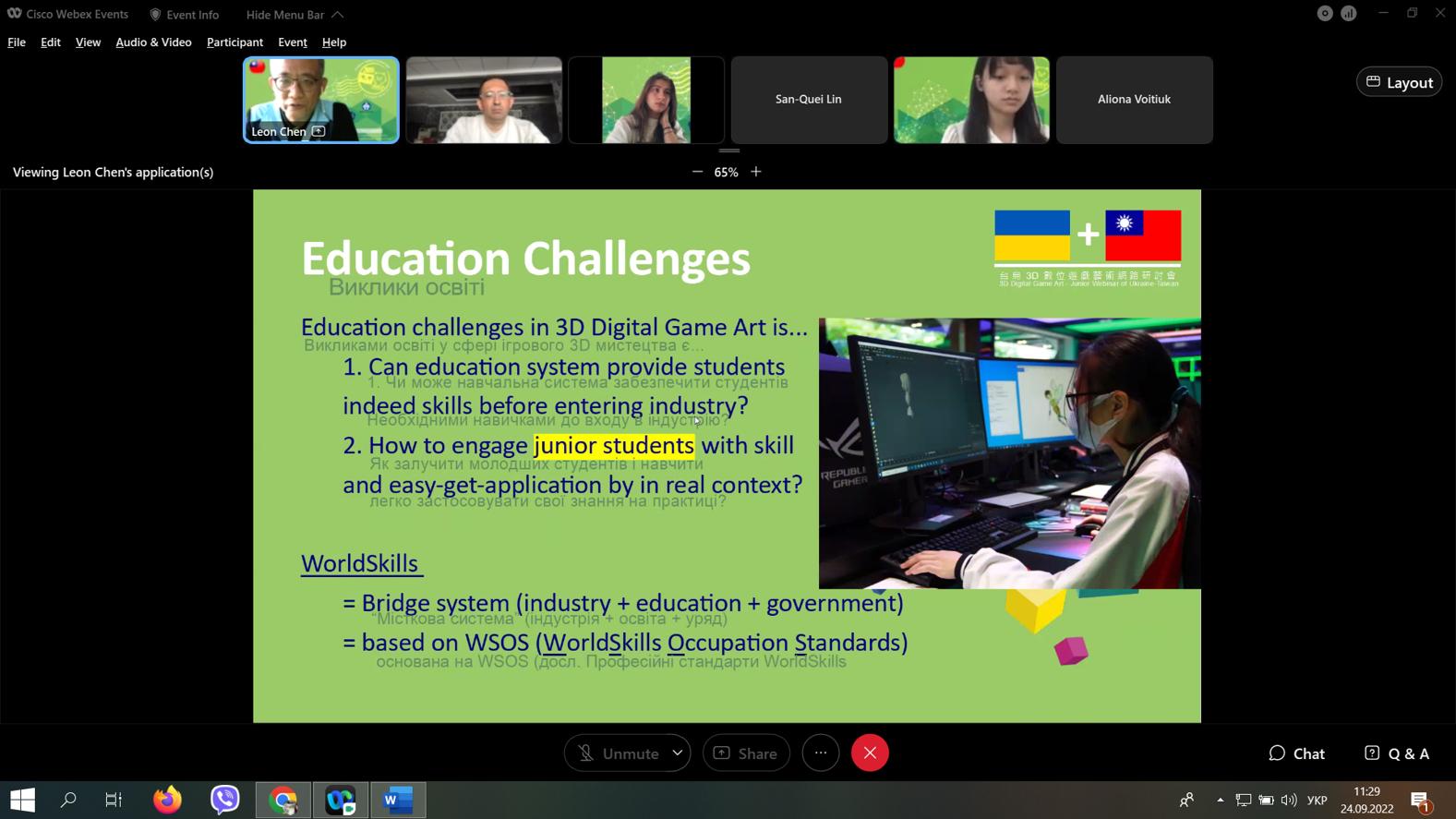Open Firefox from the taskbar

pos(167,800)
